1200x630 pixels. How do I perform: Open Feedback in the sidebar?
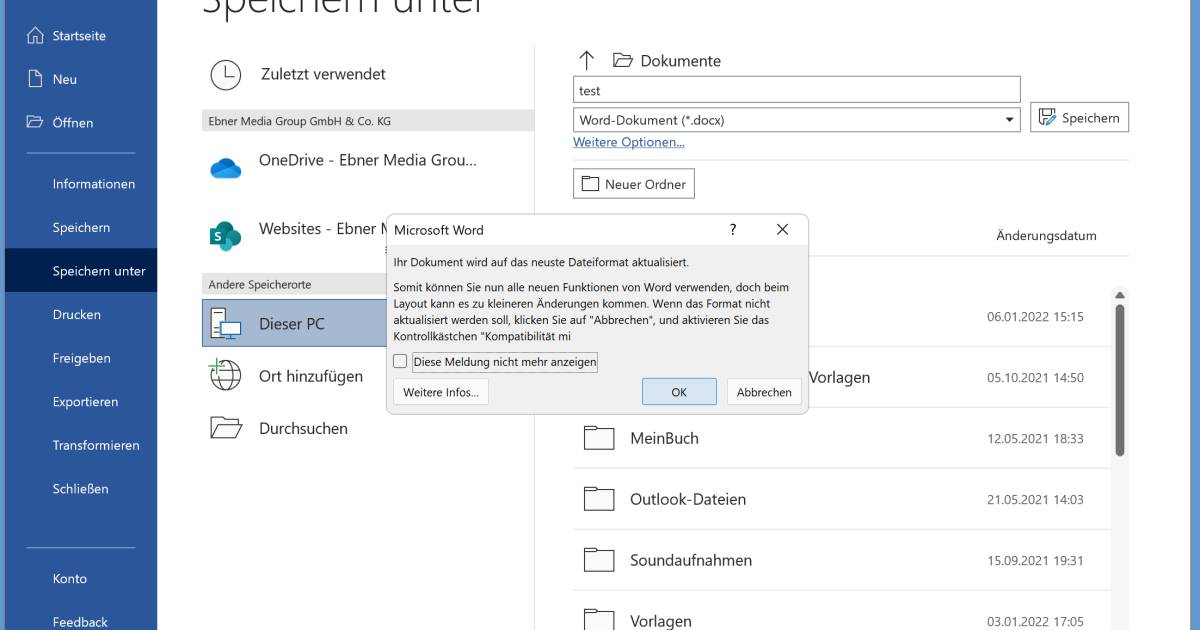pyautogui.click(x=80, y=622)
